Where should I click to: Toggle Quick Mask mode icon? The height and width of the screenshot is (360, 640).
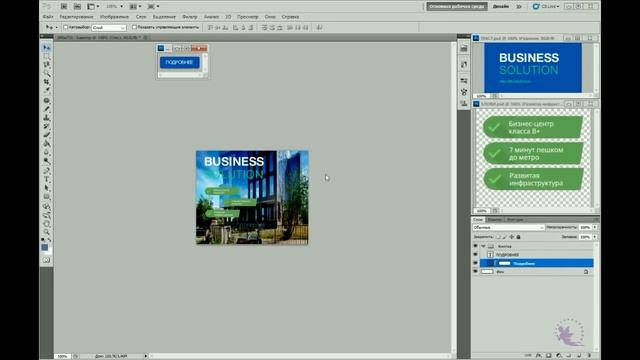click(x=47, y=260)
